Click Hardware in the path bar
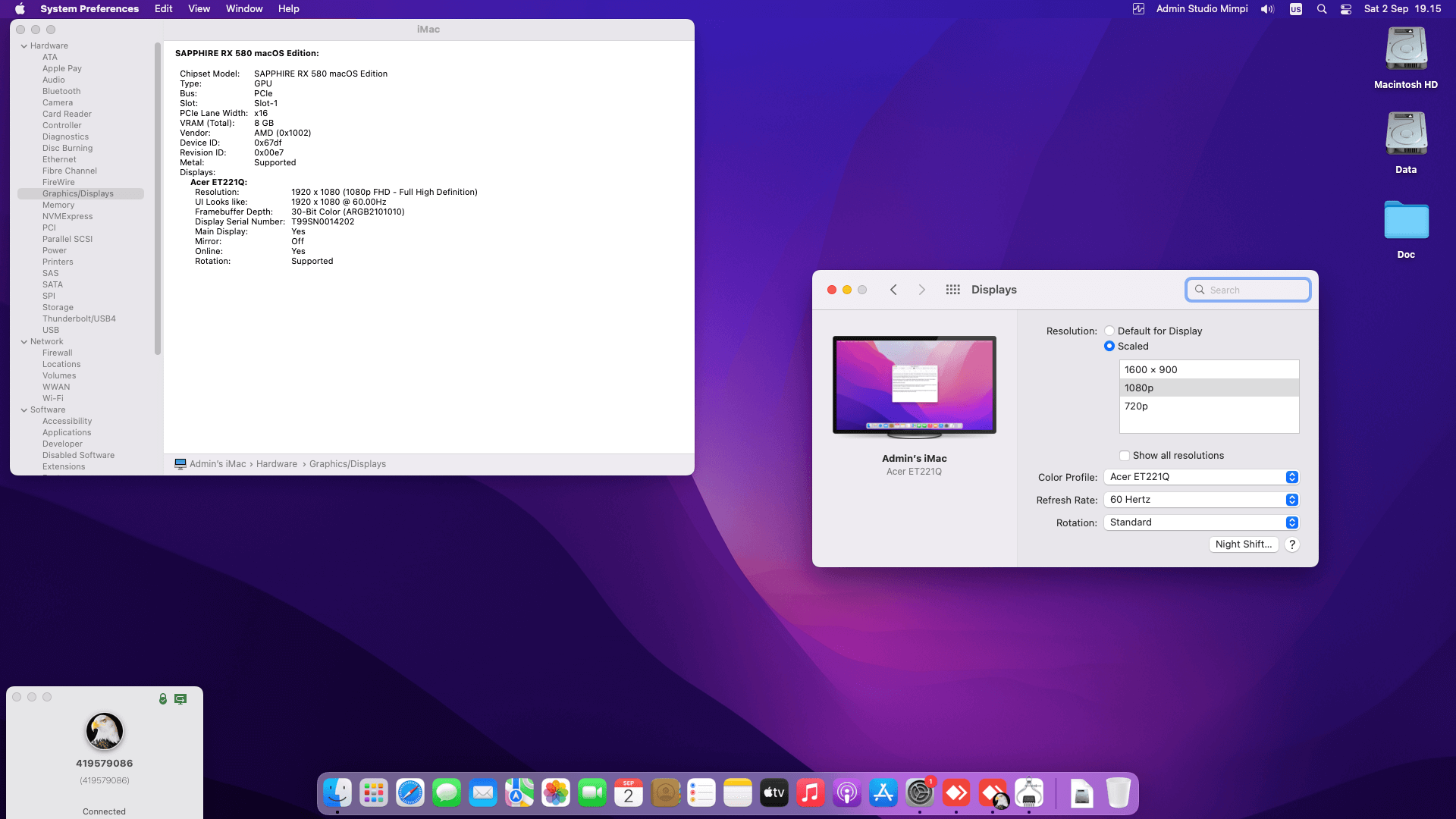This screenshot has height=819, width=1456. (277, 464)
